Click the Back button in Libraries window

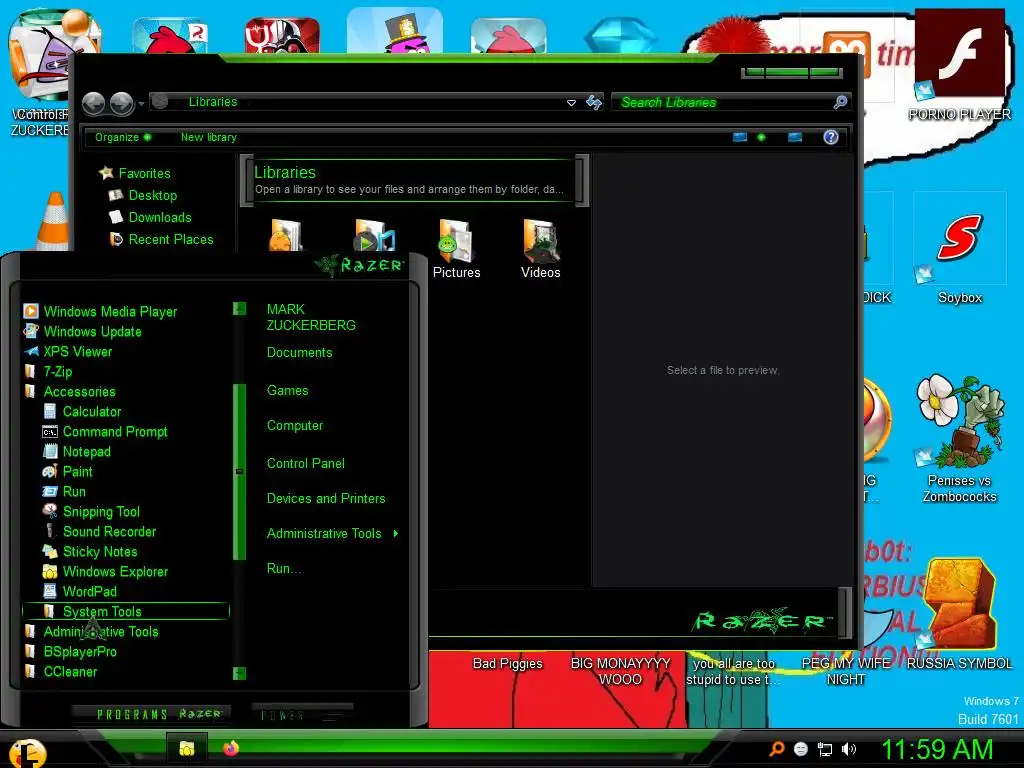(x=93, y=103)
